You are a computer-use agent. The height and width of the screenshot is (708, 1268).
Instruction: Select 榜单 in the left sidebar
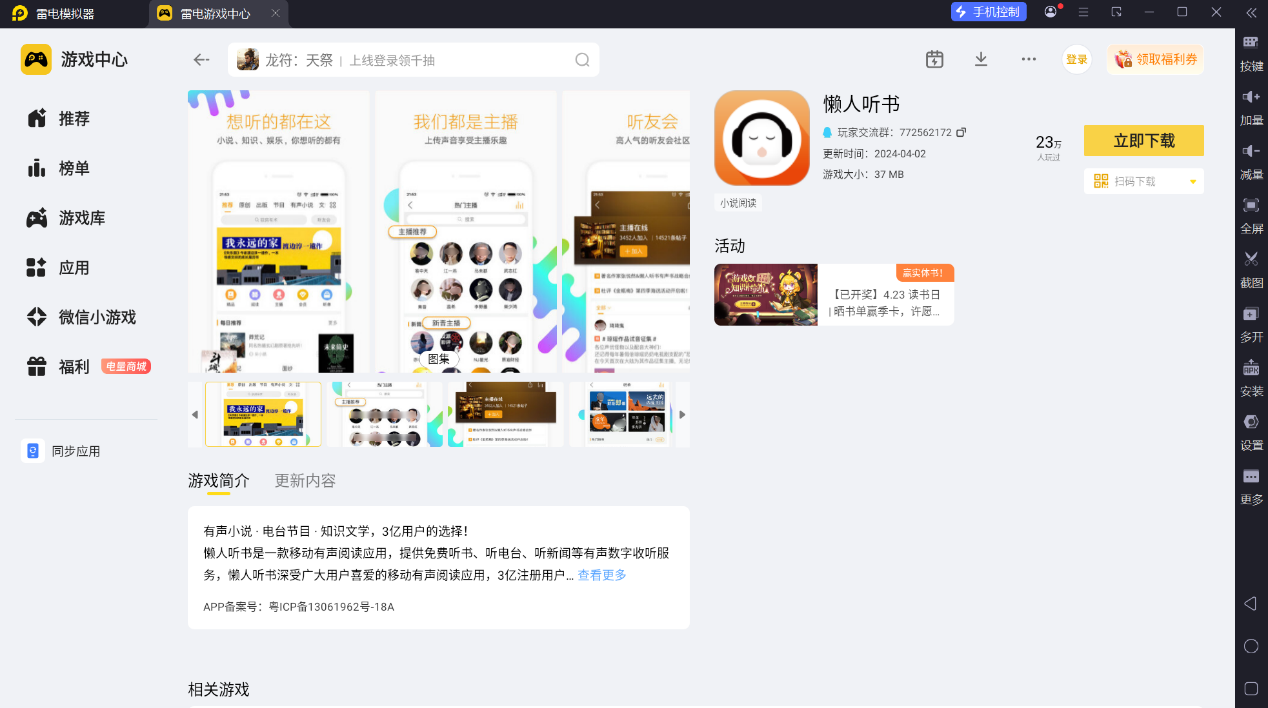point(74,168)
